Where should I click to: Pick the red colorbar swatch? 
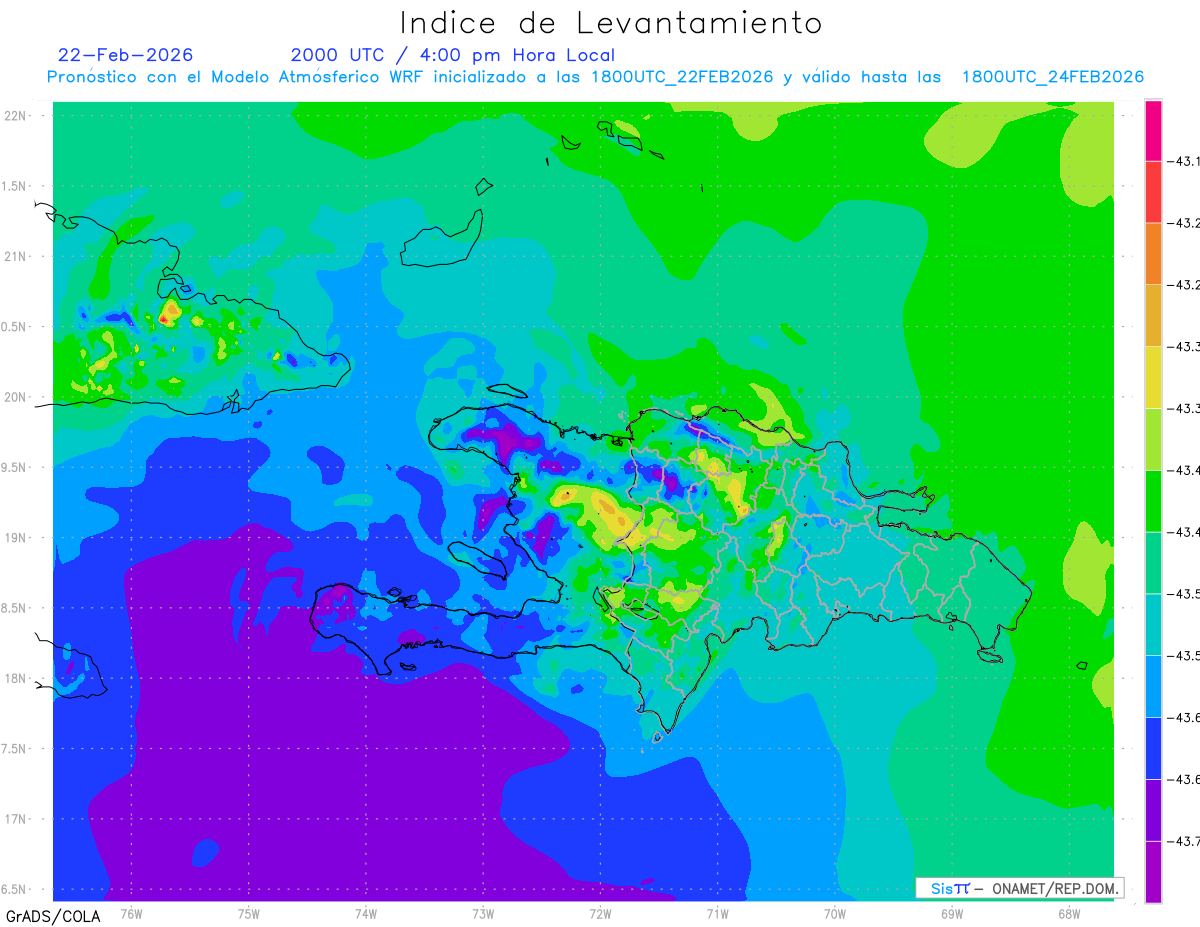1153,192
